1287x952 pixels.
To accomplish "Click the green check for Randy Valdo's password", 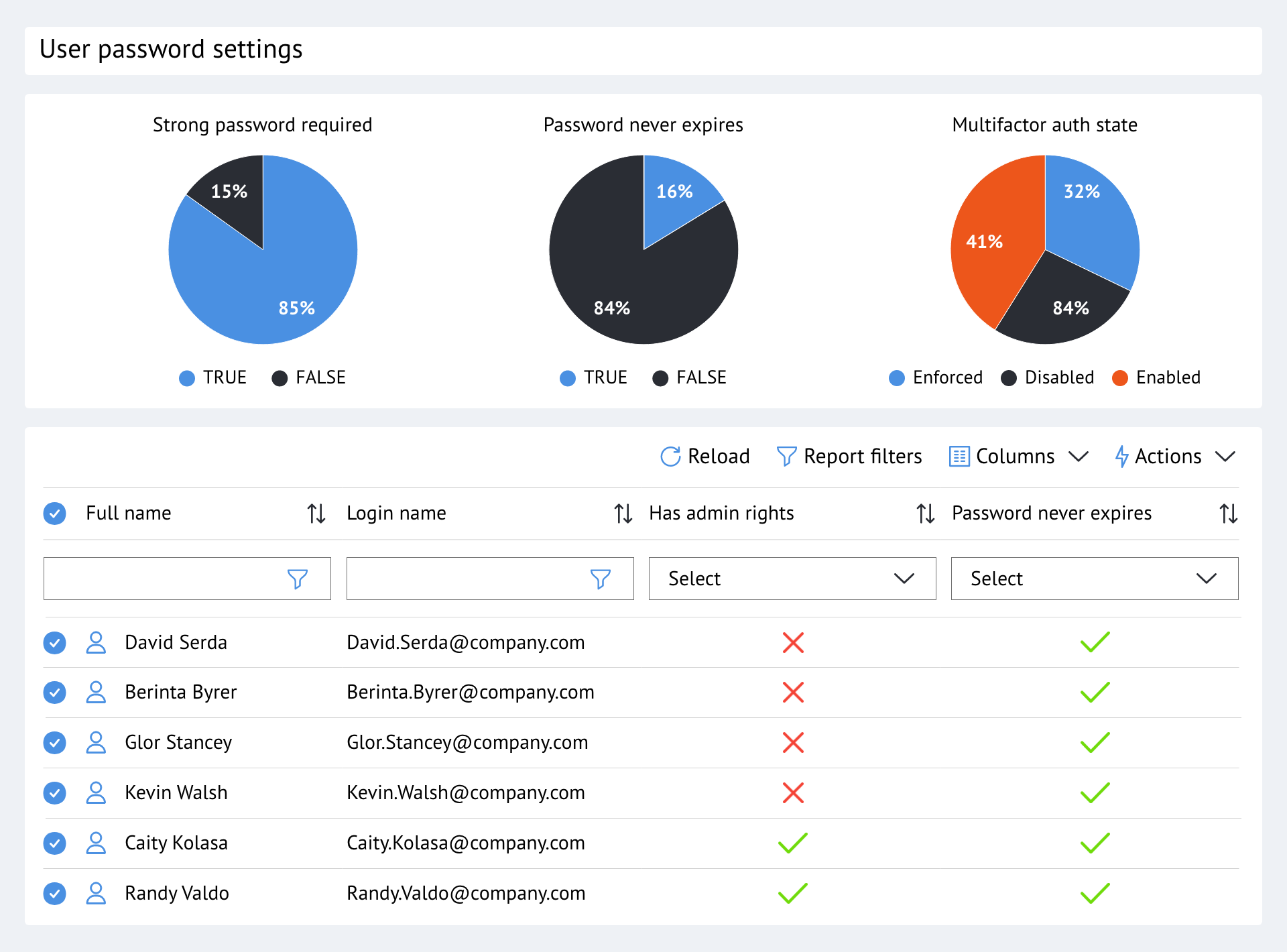I will click(1094, 892).
